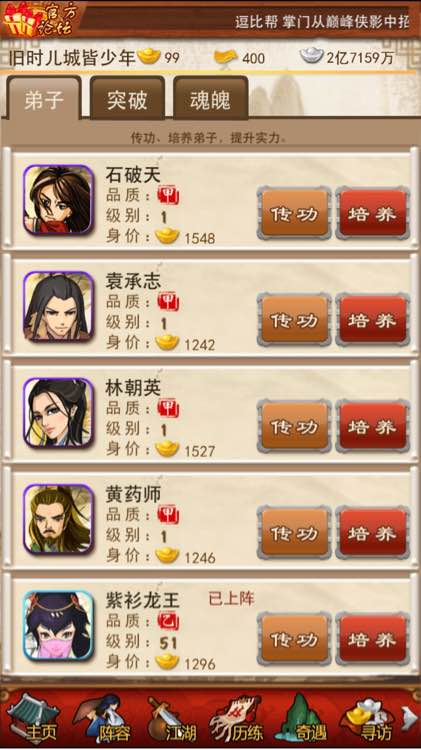Image resolution: width=421 pixels, height=750 pixels.
Task: Tap the gold ingot currency icon showing 99
Action: 148,56
